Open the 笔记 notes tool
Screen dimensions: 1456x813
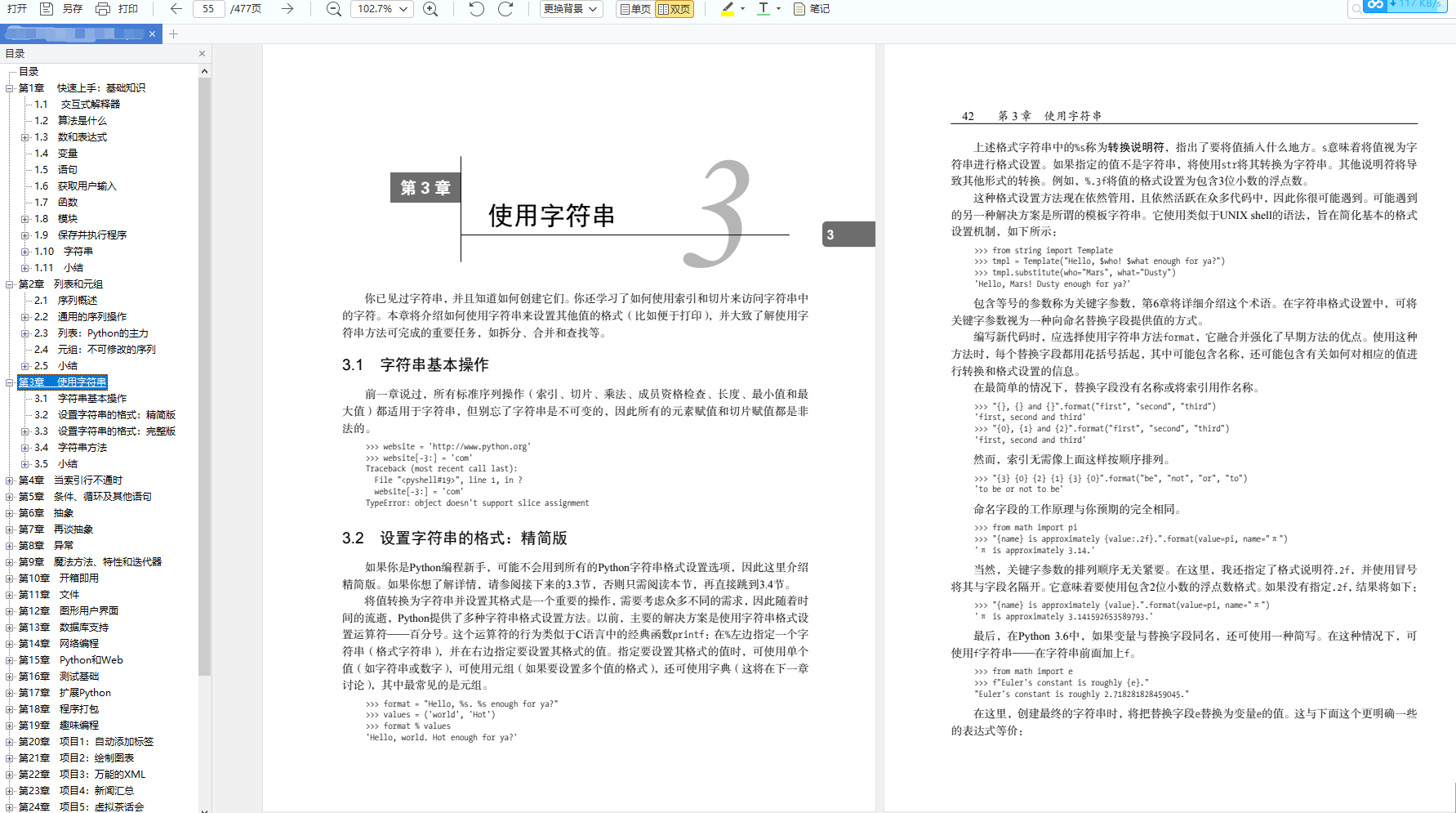tap(811, 9)
